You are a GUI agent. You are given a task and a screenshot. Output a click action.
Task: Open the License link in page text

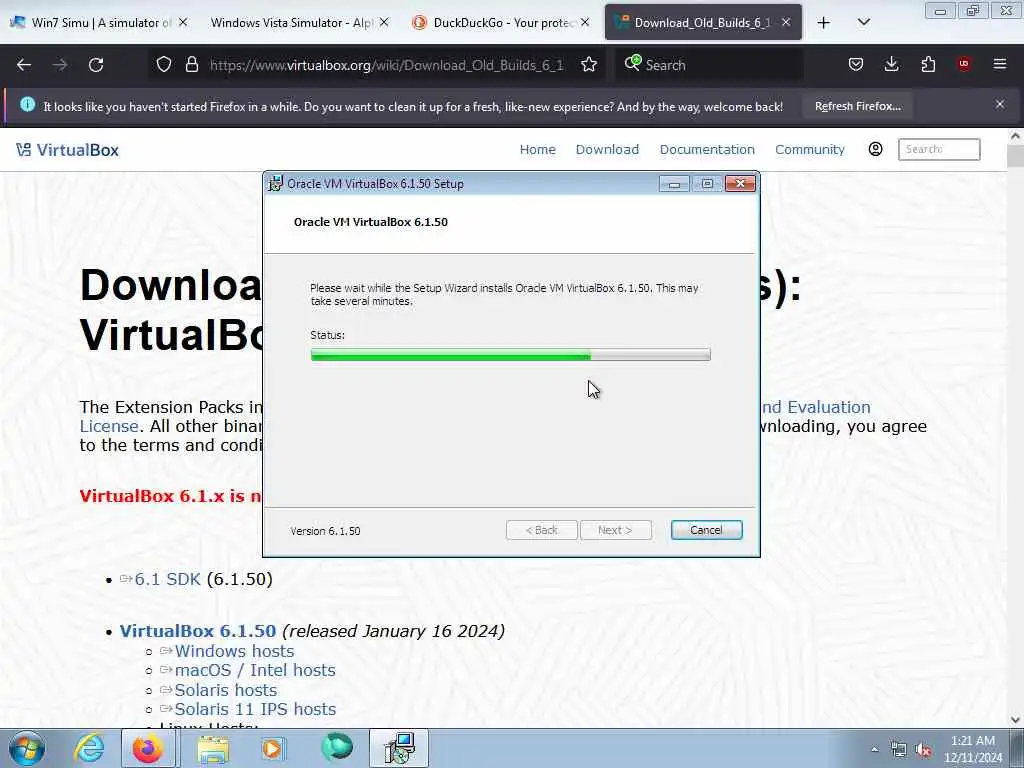[x=109, y=426]
